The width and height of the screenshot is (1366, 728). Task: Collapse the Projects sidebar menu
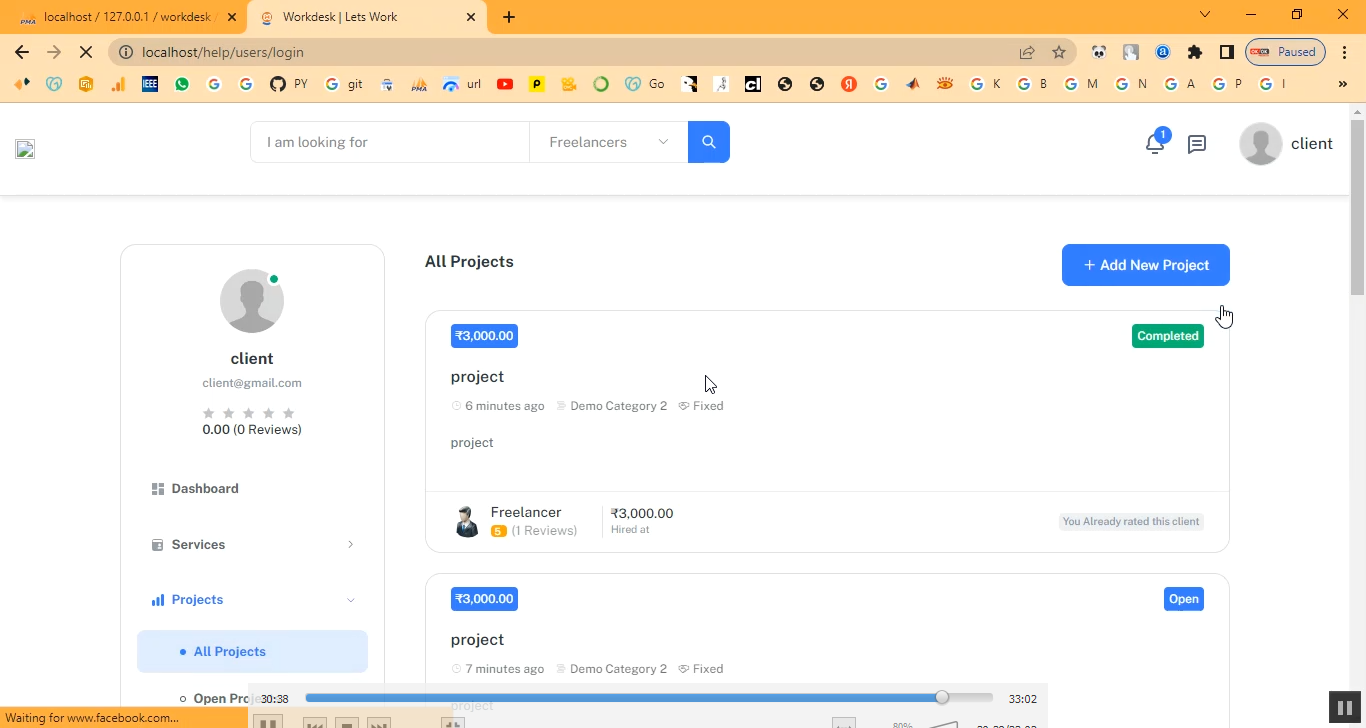[252, 599]
